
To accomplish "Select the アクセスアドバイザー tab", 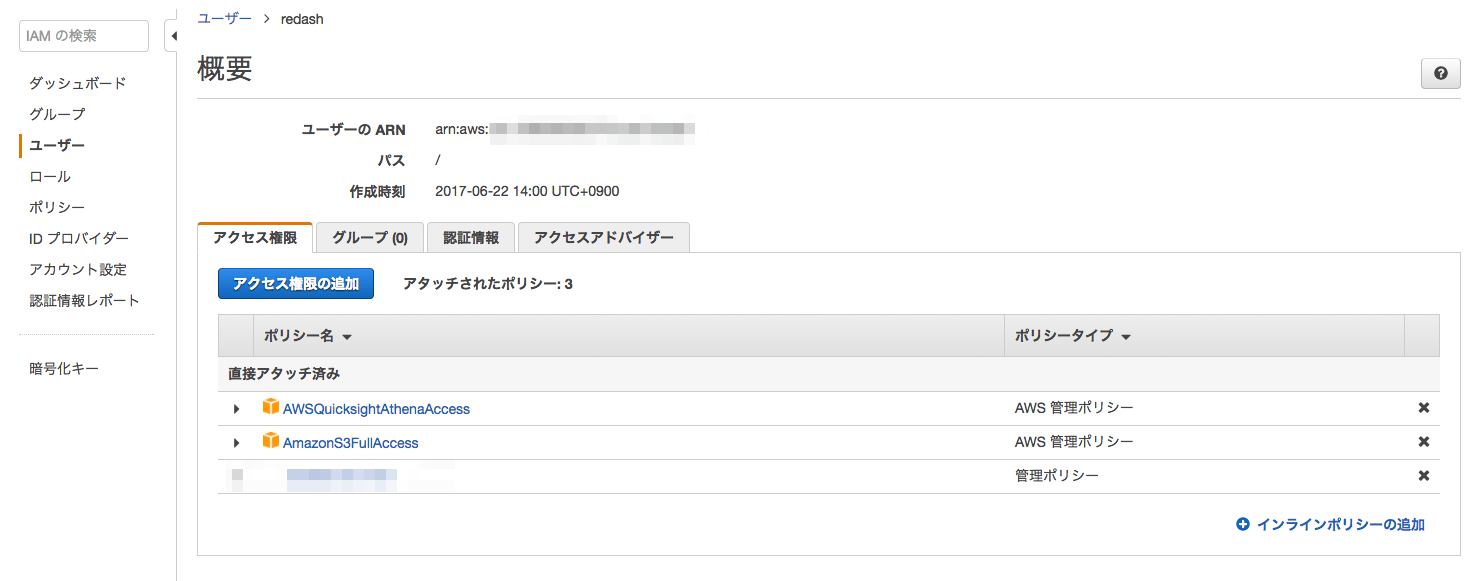I will click(x=604, y=238).
